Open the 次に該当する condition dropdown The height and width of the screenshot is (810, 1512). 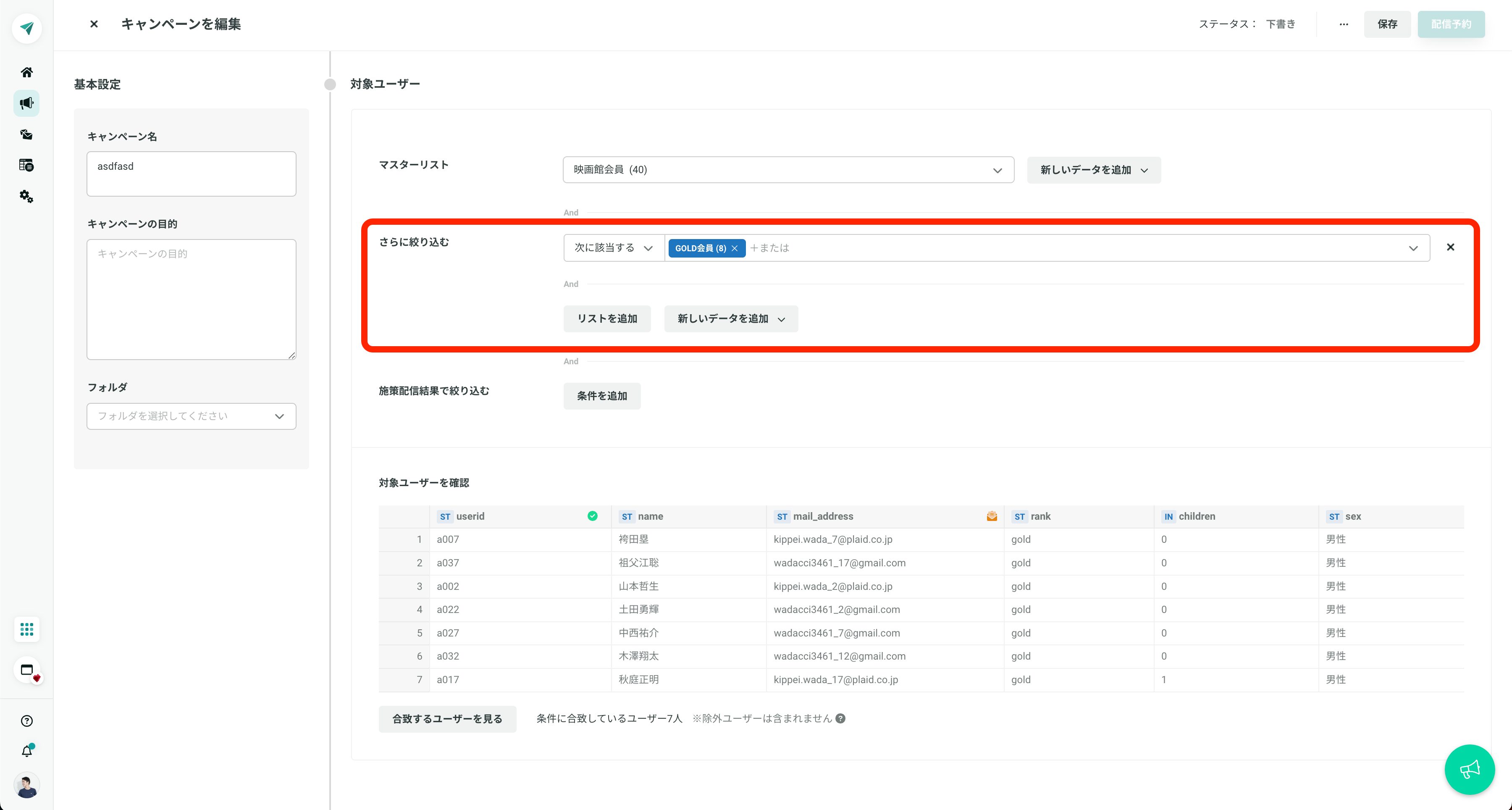click(x=613, y=248)
